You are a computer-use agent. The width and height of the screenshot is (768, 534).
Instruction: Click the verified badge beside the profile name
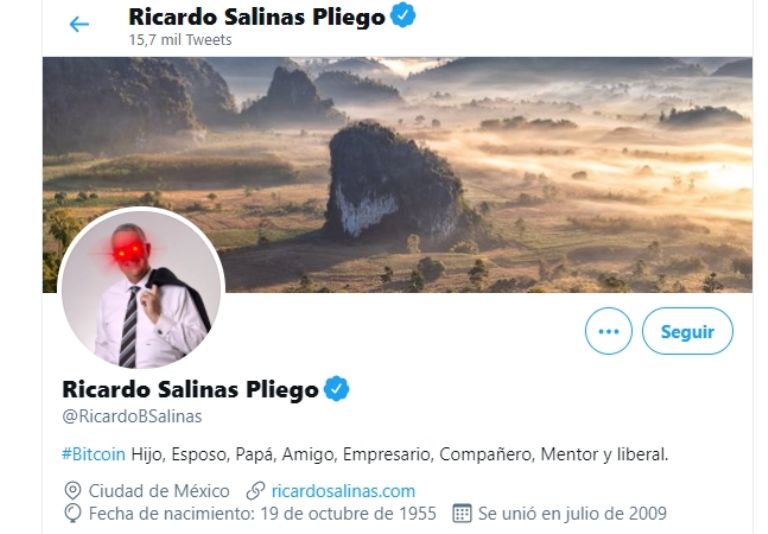336,388
